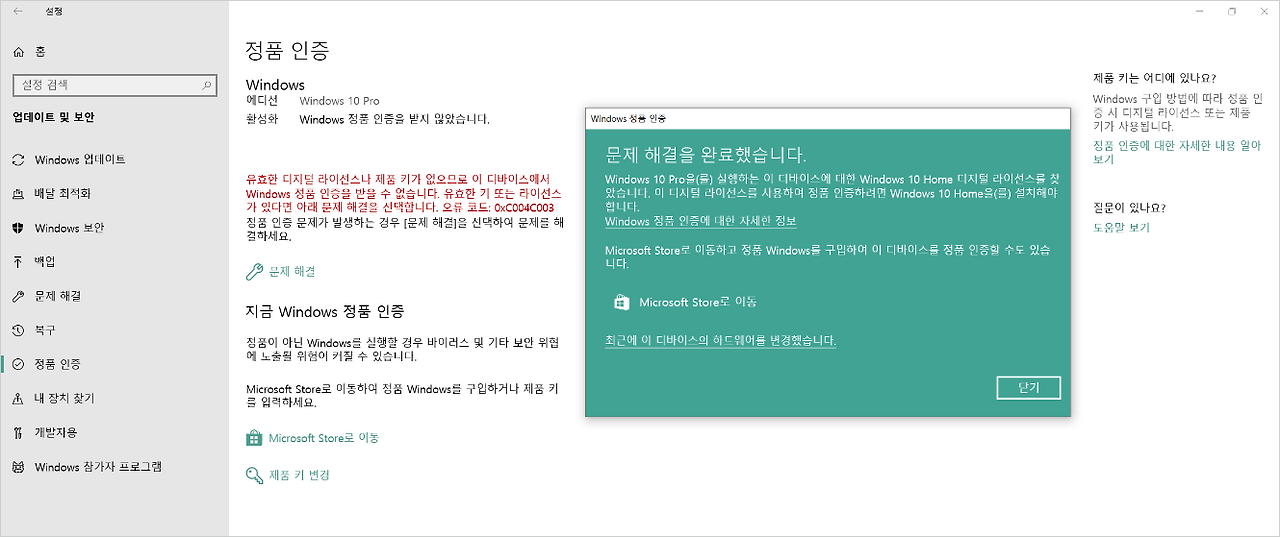Open 정품 인증에 대한 자세한 내용 알아보기 link
The width and height of the screenshot is (1280, 537).
[1177, 152]
